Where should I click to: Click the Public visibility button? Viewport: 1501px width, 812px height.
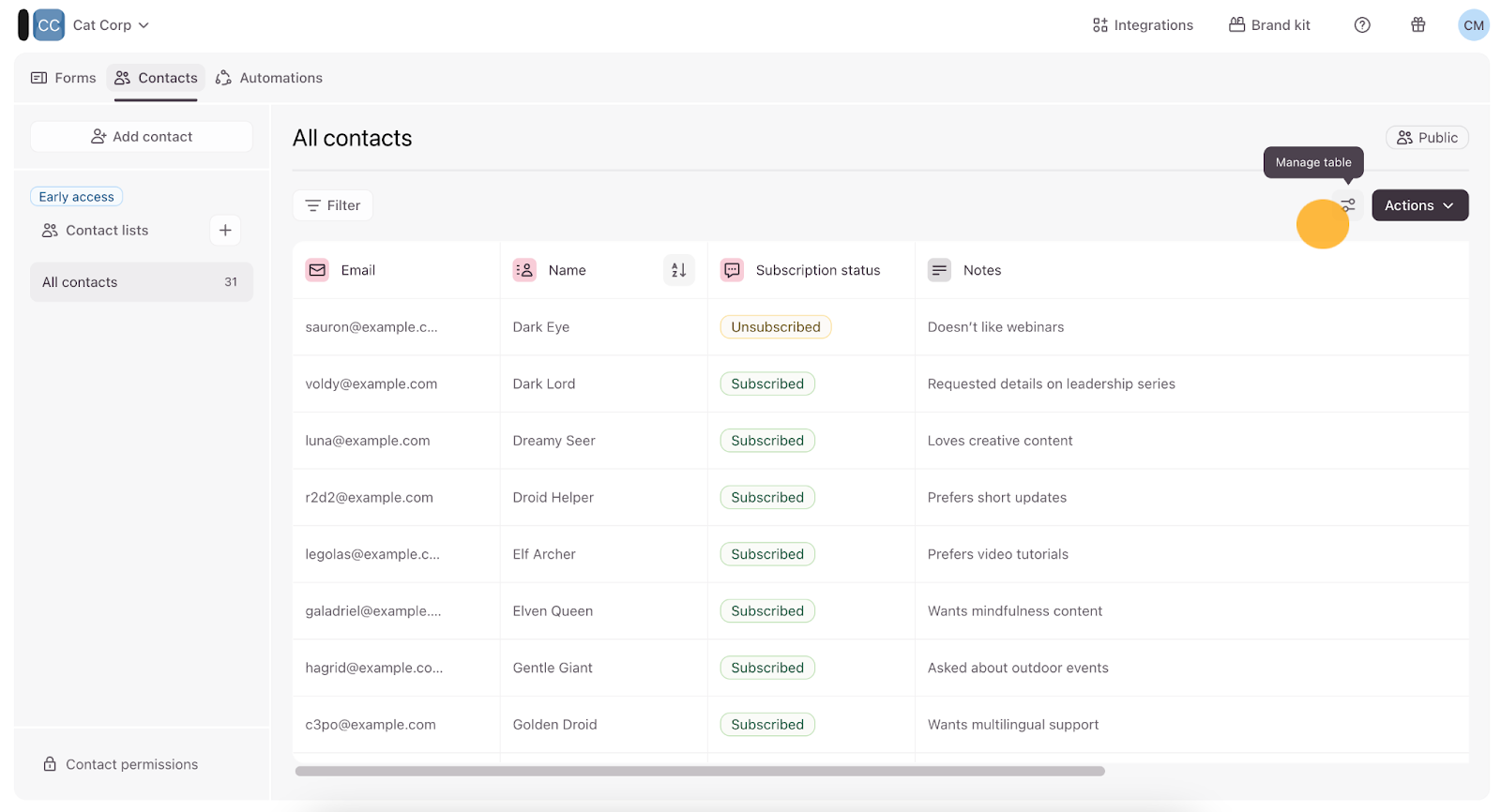click(1427, 138)
